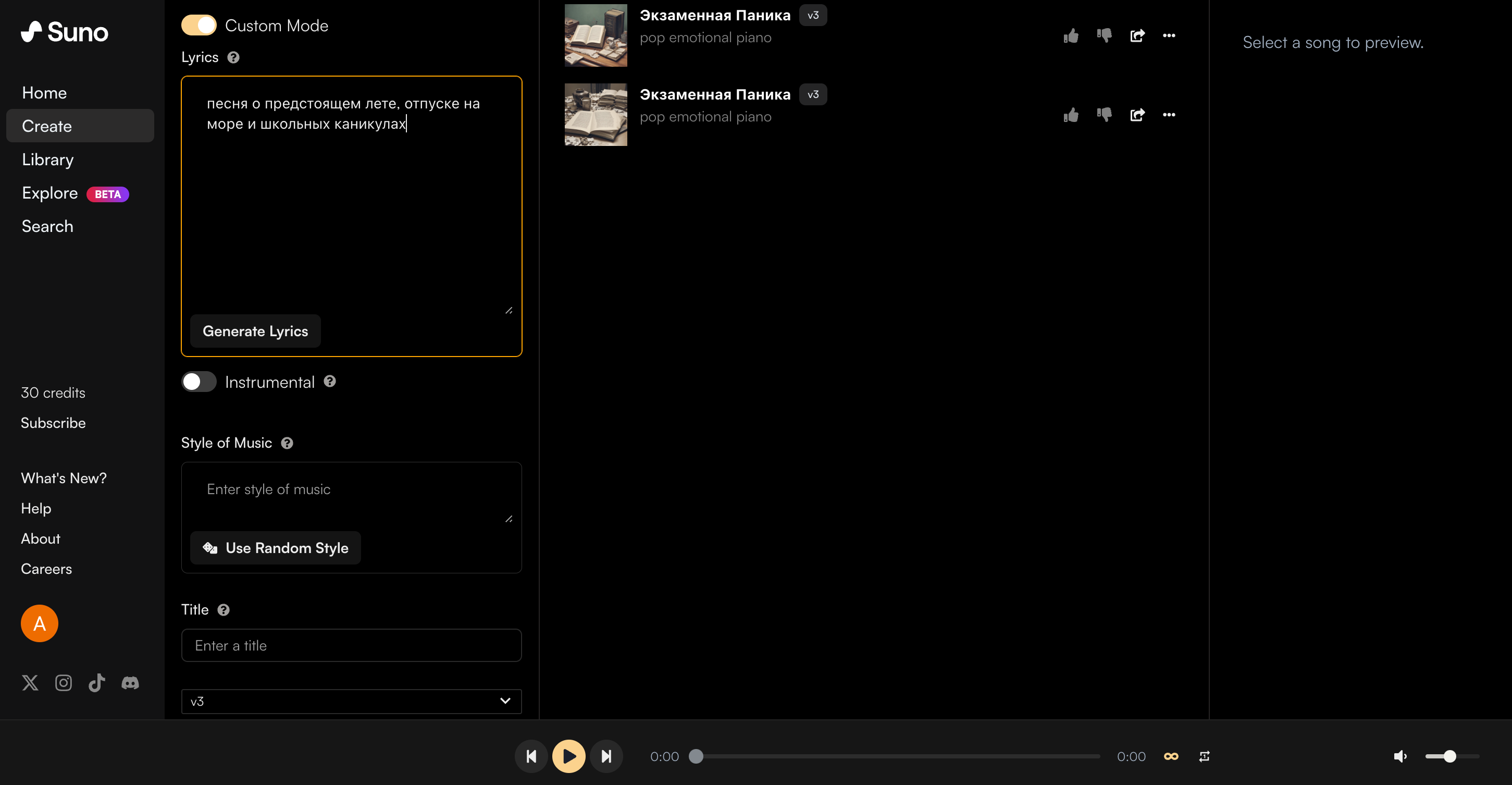Open the Title help question mark
The height and width of the screenshot is (785, 1512).
tap(223, 610)
